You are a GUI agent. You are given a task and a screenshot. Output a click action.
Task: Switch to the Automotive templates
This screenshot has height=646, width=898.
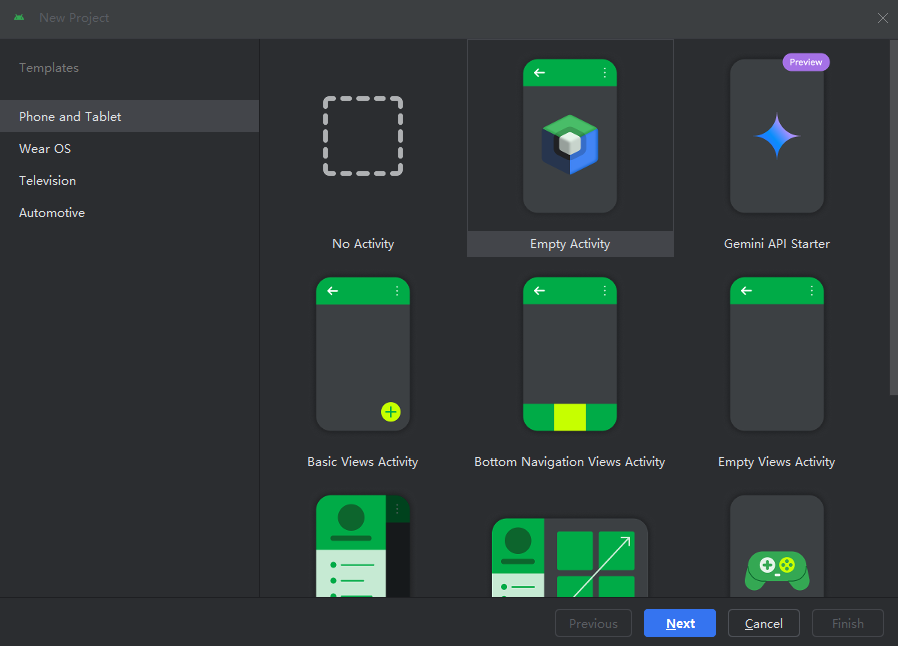(x=129, y=212)
